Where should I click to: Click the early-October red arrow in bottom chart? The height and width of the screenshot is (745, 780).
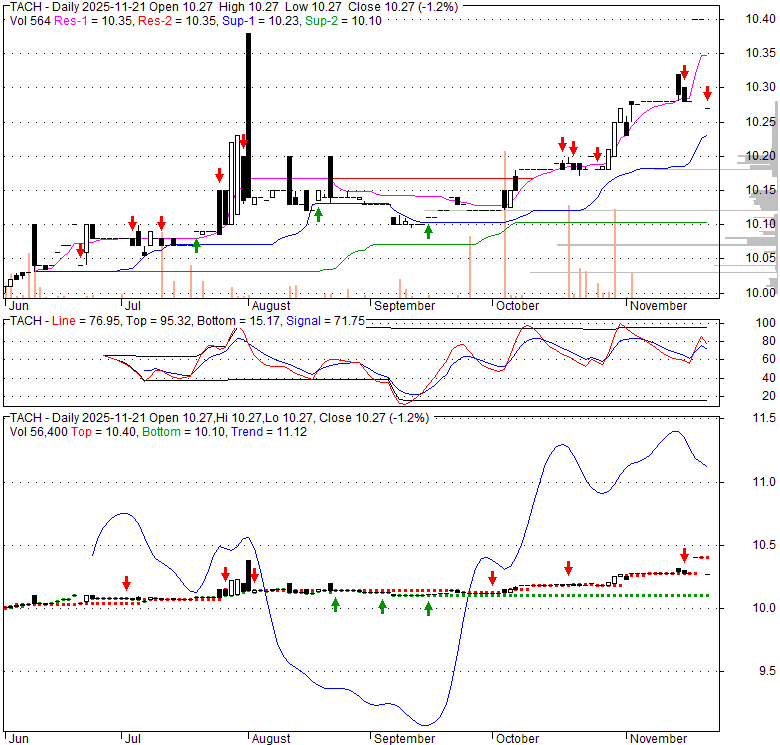(x=492, y=578)
